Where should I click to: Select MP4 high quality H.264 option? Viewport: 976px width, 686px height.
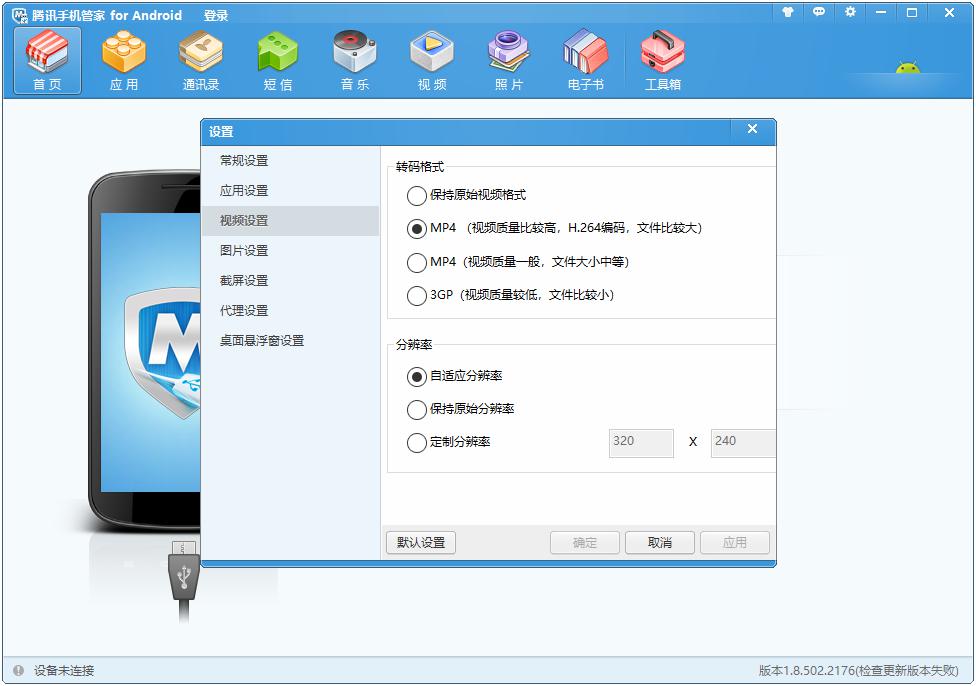click(554, 228)
